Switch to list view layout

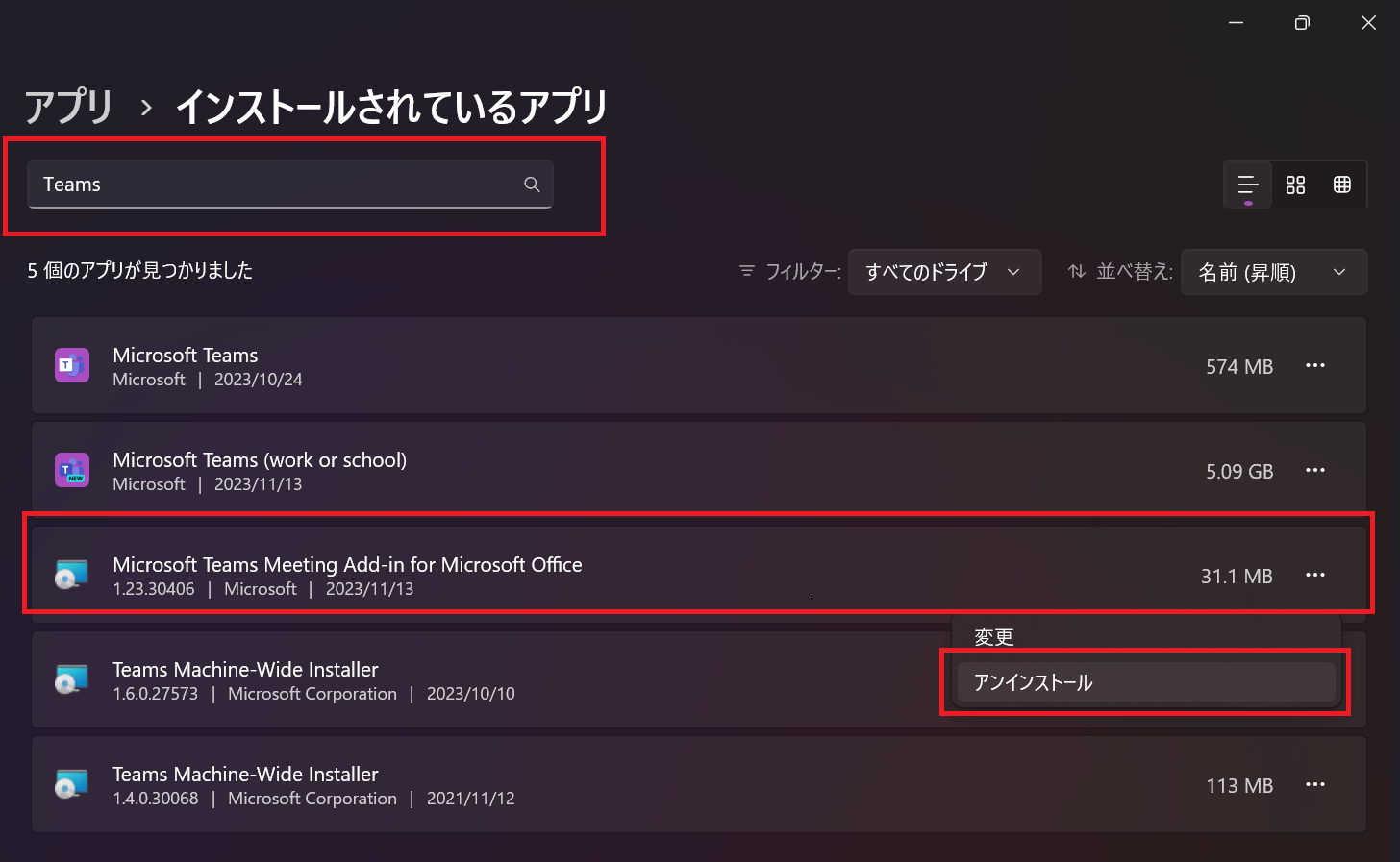(x=1248, y=185)
